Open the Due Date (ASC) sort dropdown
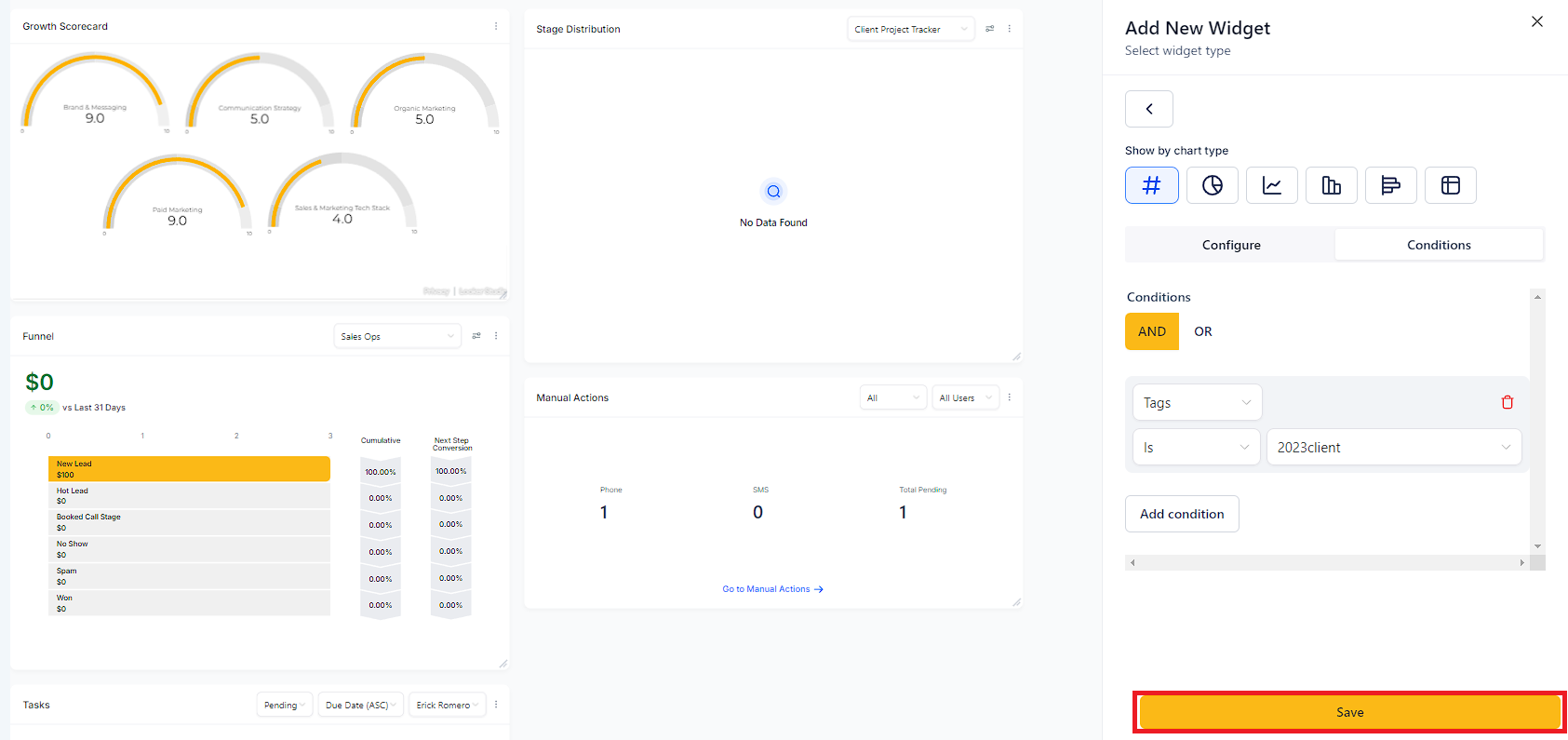The height and width of the screenshot is (740, 1568). [x=361, y=705]
